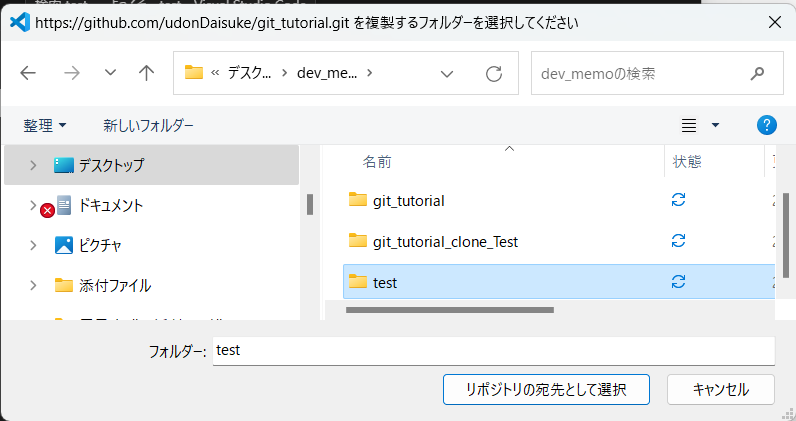The width and height of the screenshot is (796, 421).
Task: Select the git_tutorial folder
Action: (409, 201)
